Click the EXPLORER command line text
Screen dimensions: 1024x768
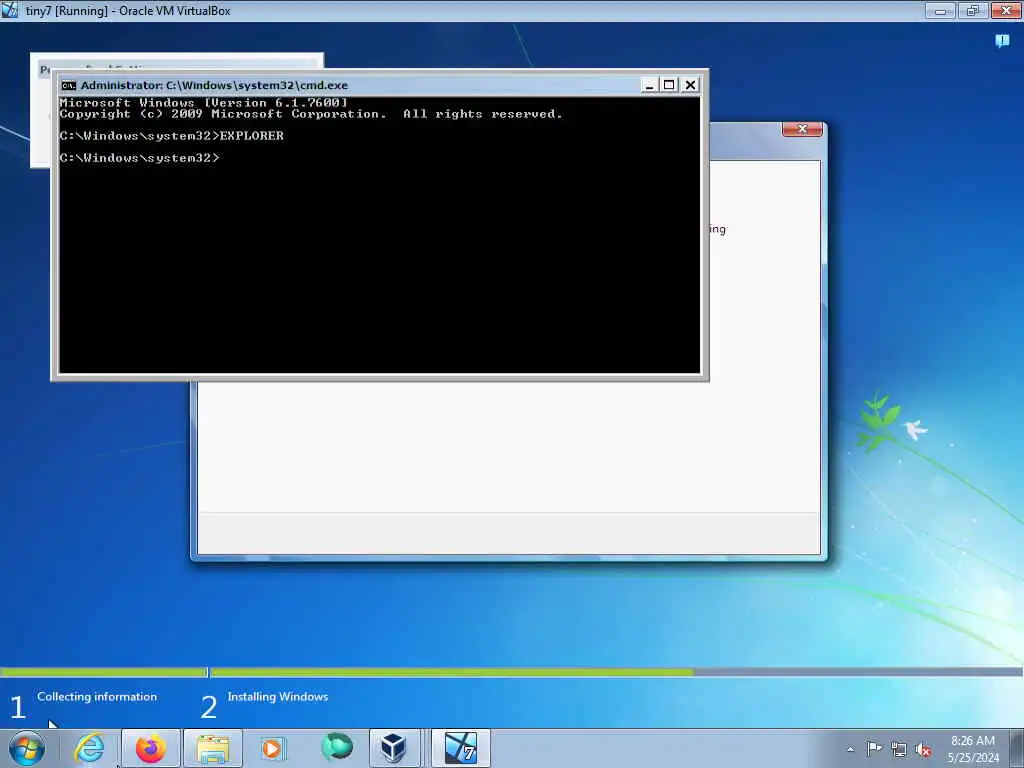pyautogui.click(x=252, y=136)
